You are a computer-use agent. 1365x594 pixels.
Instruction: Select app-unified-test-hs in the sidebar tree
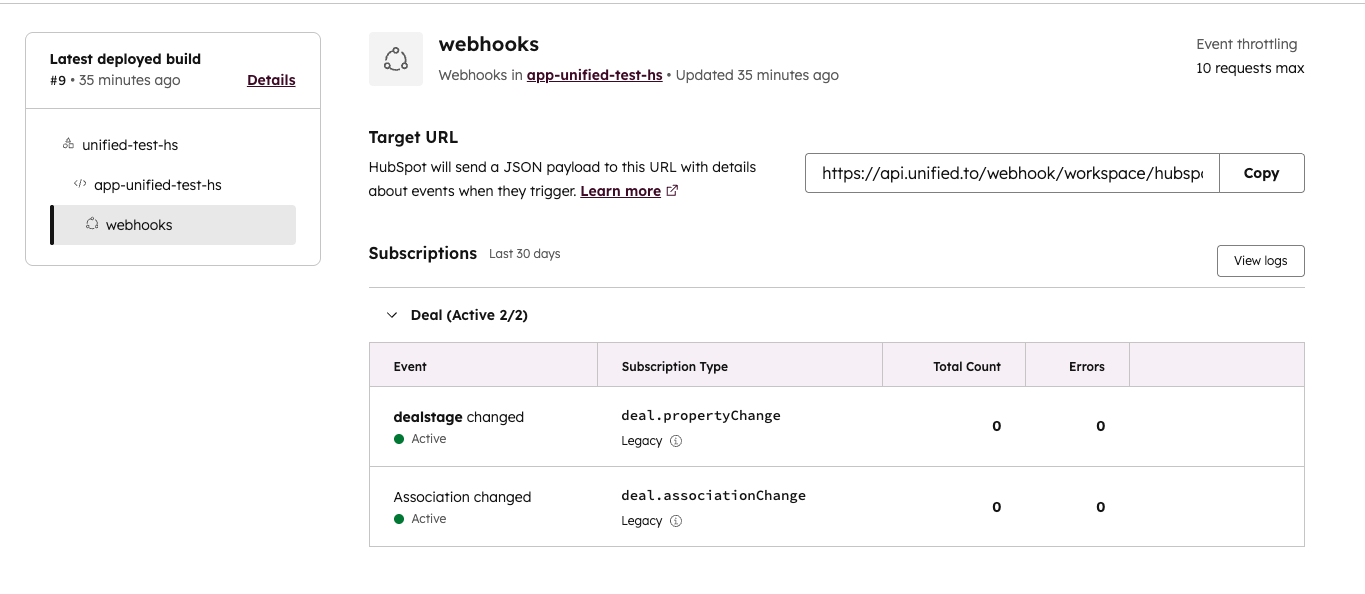coord(157,185)
